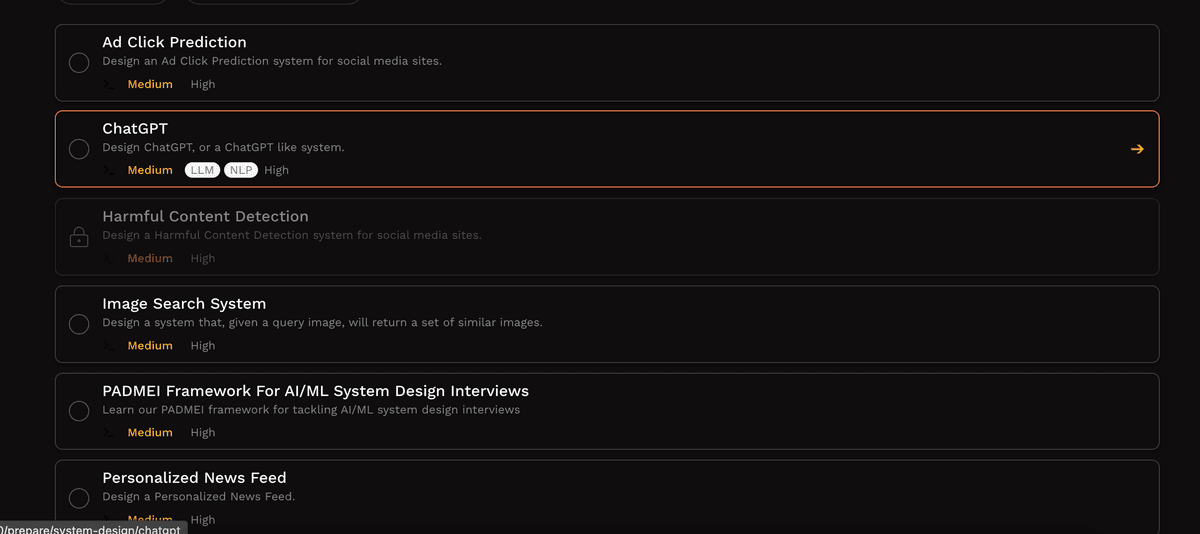Click 'Design an Ad Click Prediction system' description

tap(272, 61)
